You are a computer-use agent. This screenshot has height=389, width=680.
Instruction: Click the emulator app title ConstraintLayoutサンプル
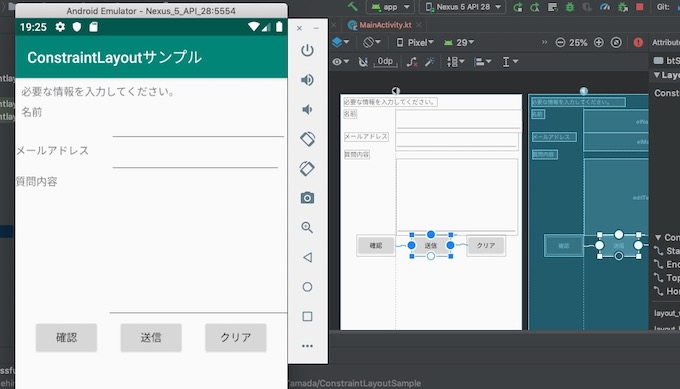pos(114,57)
